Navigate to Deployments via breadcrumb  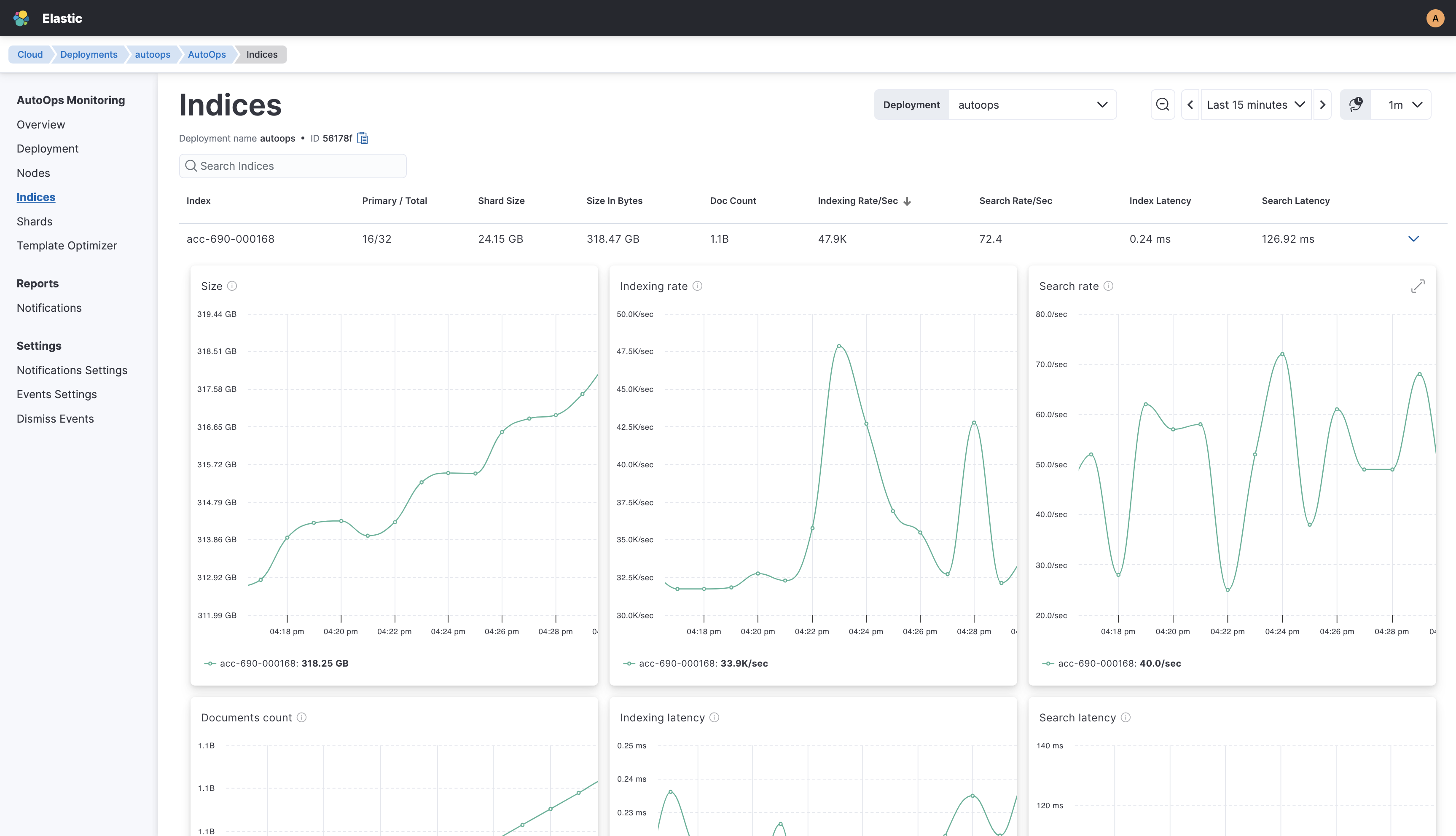click(x=89, y=54)
